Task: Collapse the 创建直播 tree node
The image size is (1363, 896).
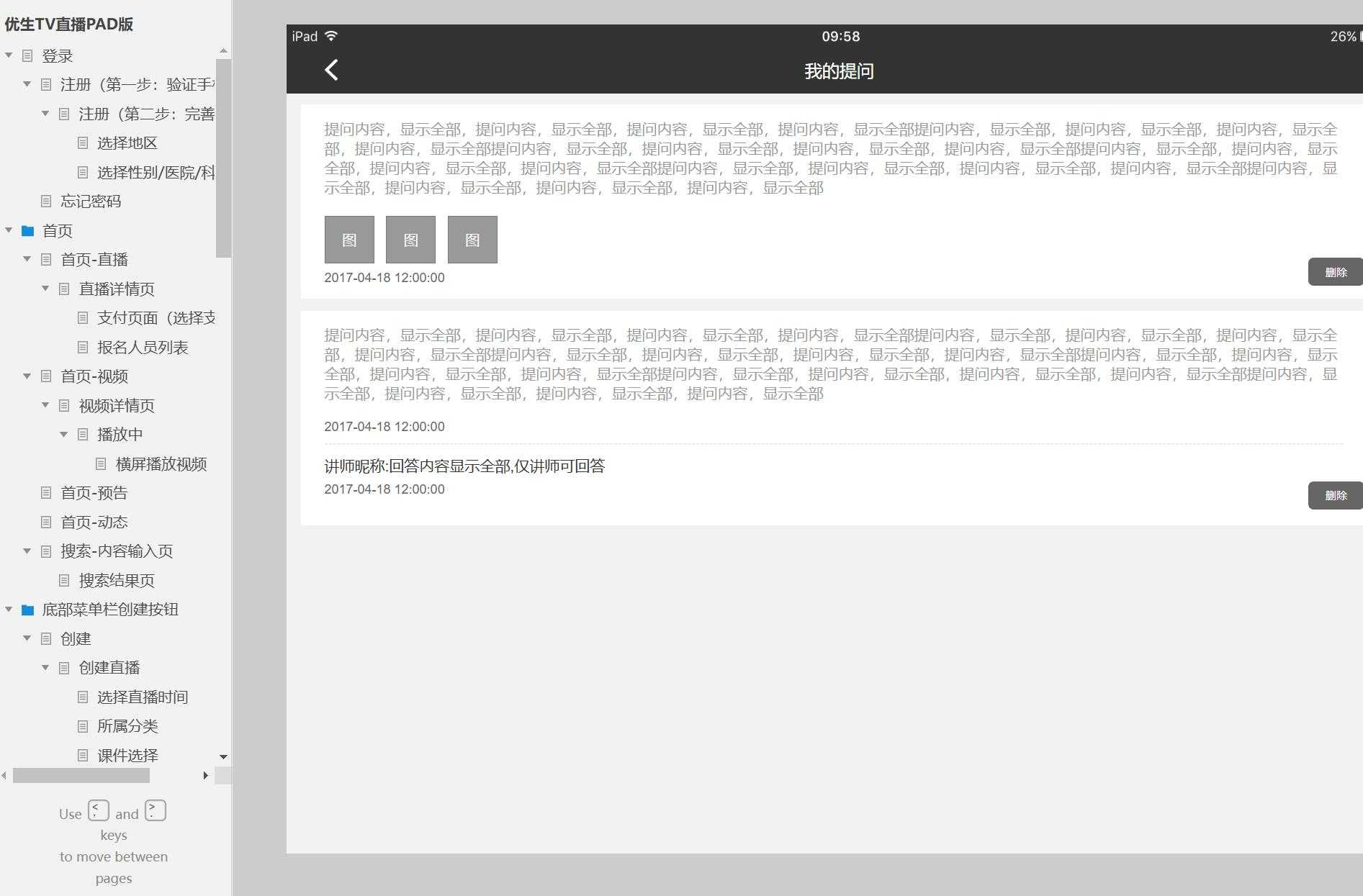Action: coord(45,667)
